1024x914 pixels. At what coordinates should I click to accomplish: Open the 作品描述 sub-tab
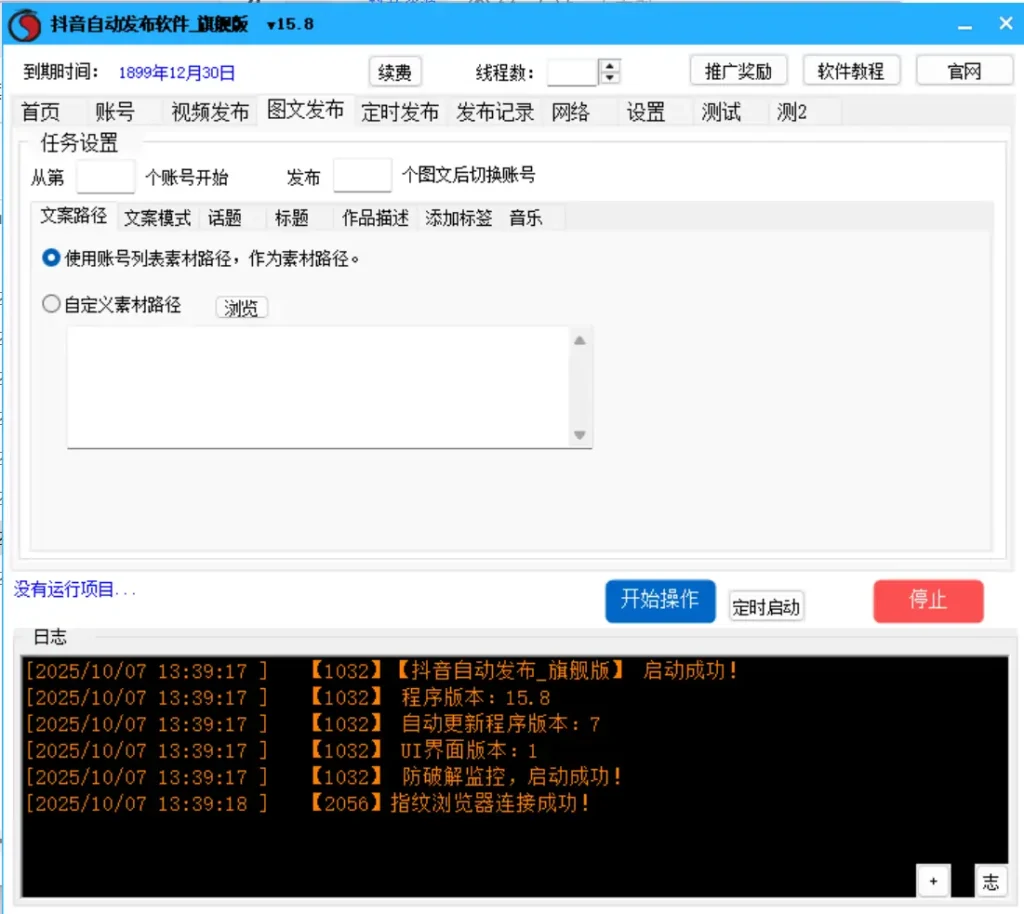click(x=374, y=217)
